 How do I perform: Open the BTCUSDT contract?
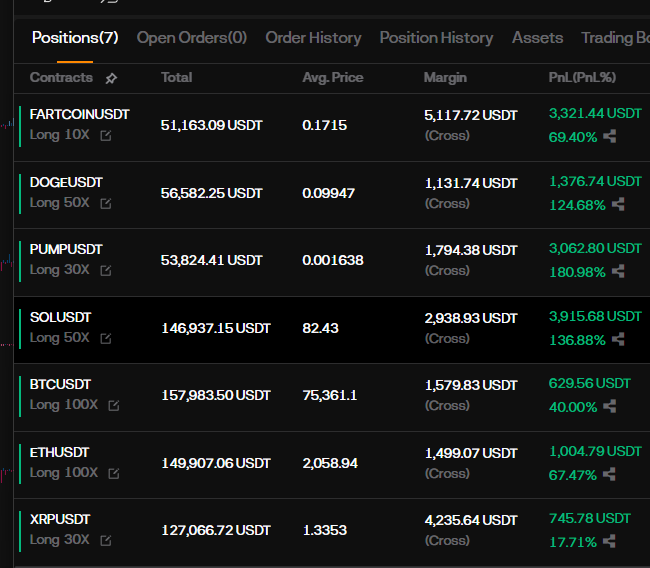60,384
